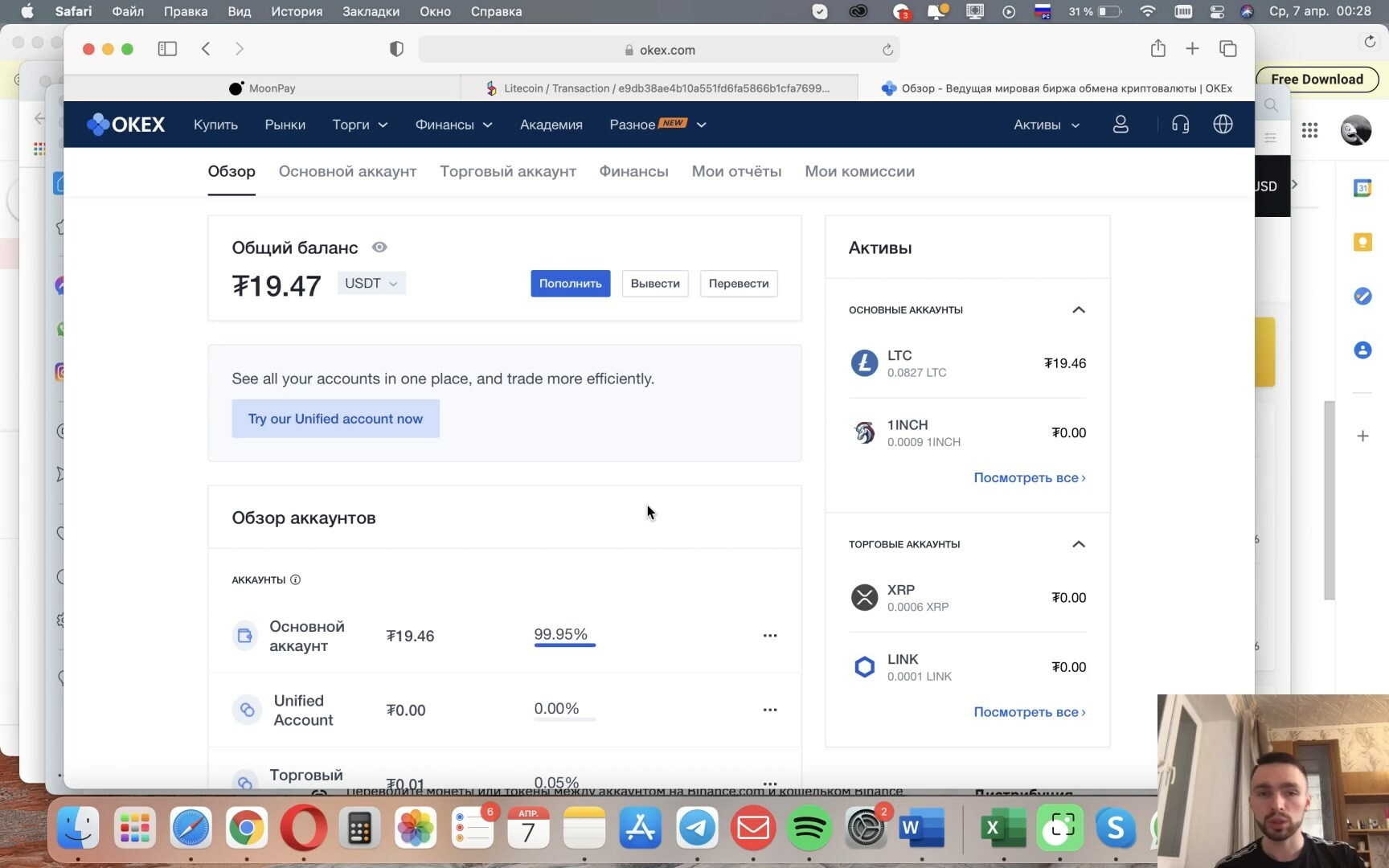Open Safari Закладки menu

pos(371,11)
